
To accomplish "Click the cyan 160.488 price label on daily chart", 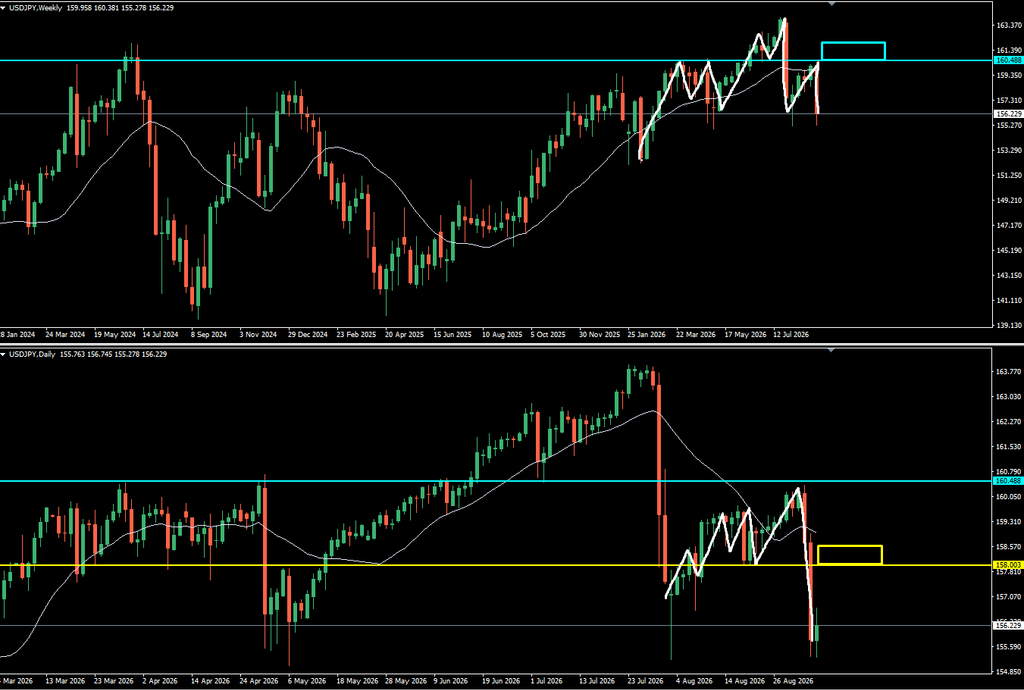I will [1008, 480].
